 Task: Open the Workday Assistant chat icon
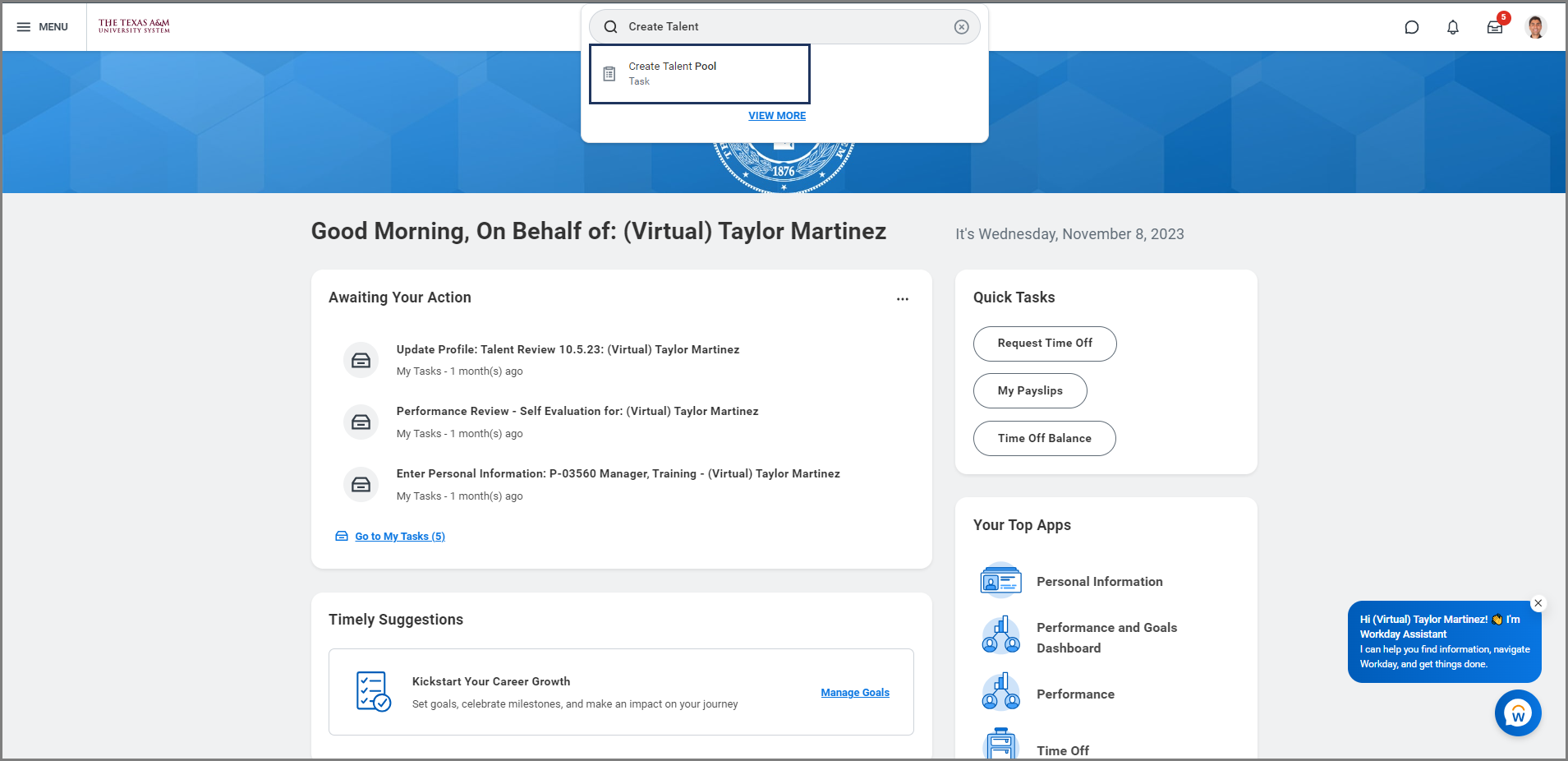pyautogui.click(x=1517, y=713)
